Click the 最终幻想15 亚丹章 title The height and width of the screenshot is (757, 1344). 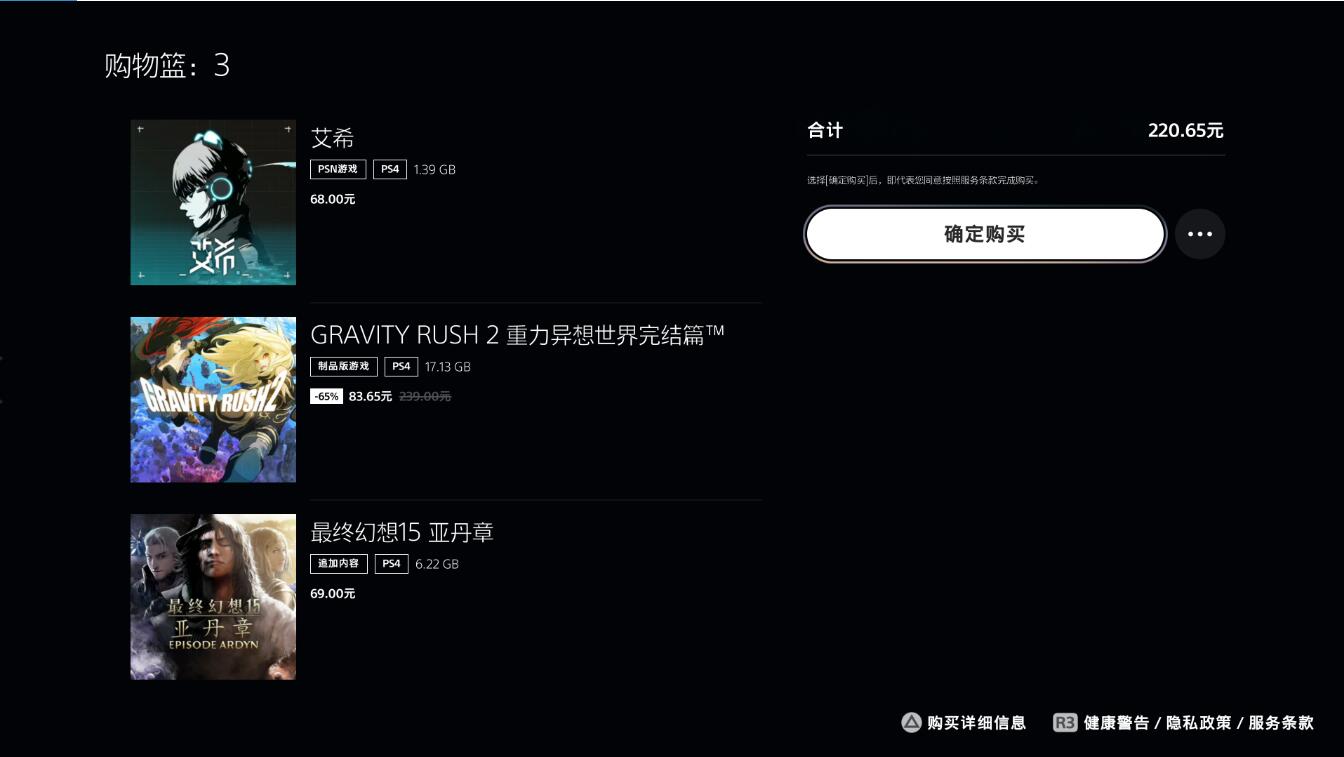402,532
